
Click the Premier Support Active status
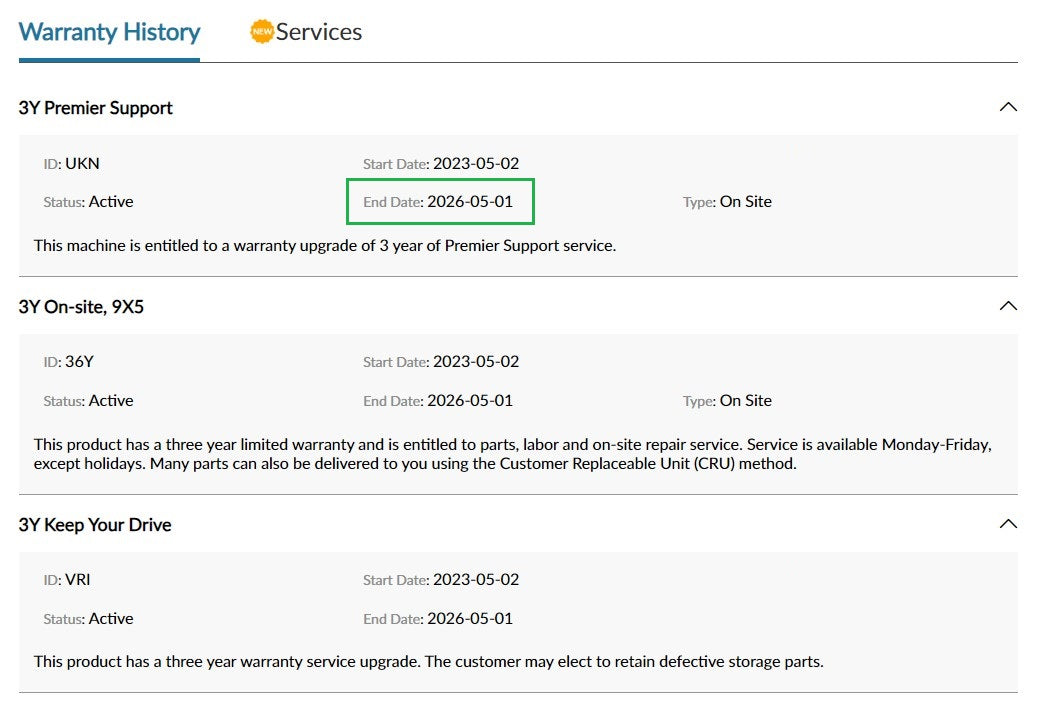110,201
